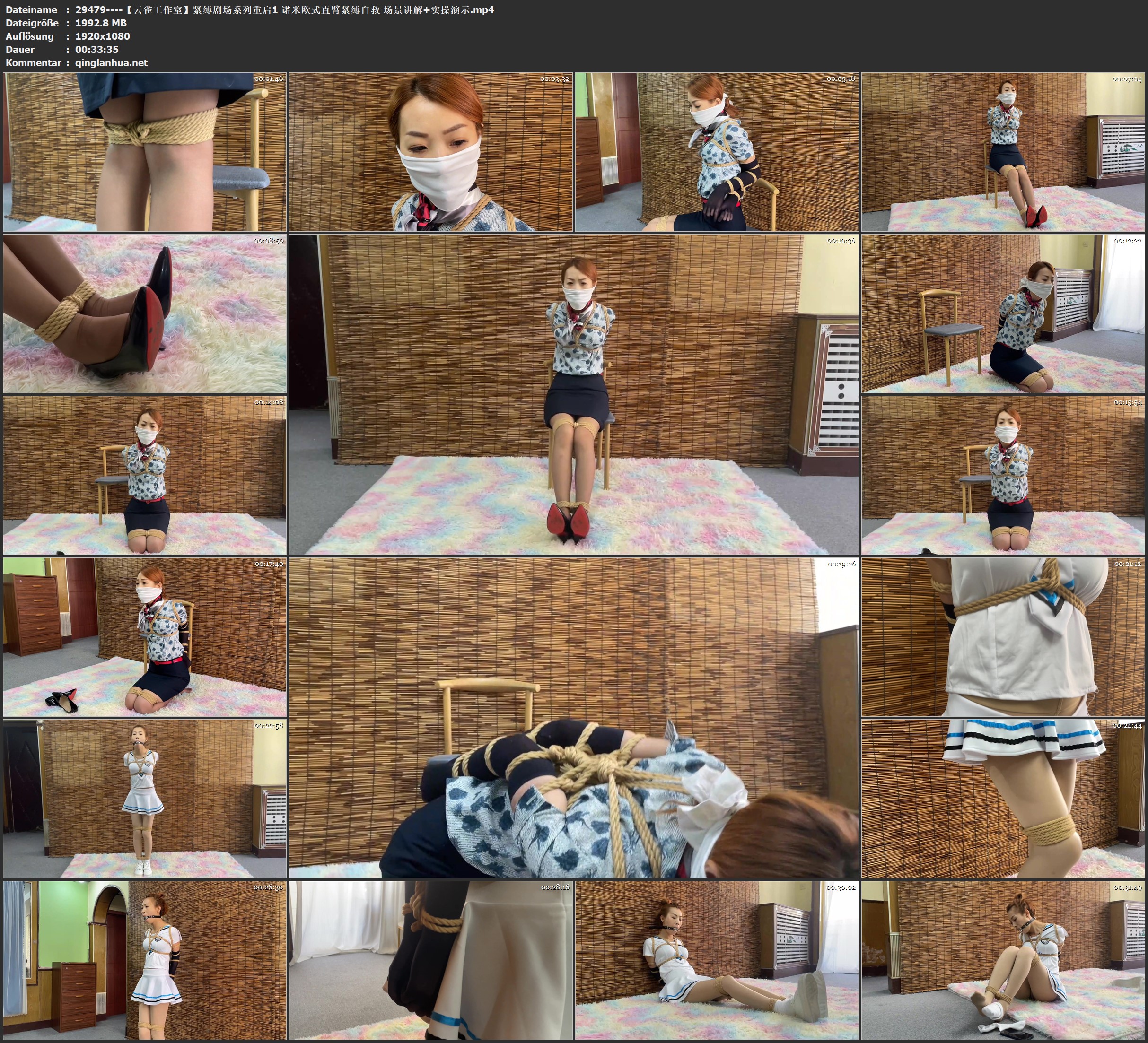Open the frame marked 00:05:18

[716, 152]
